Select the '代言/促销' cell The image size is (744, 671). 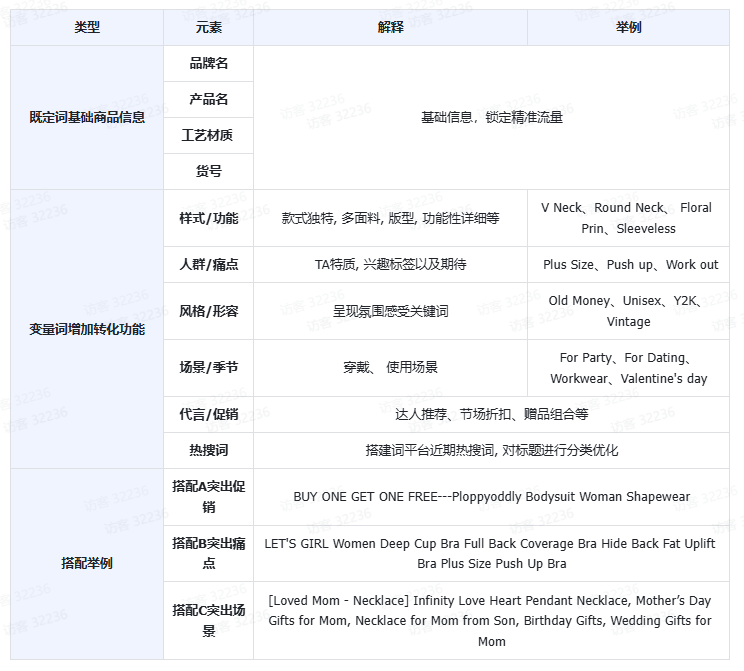(208, 414)
